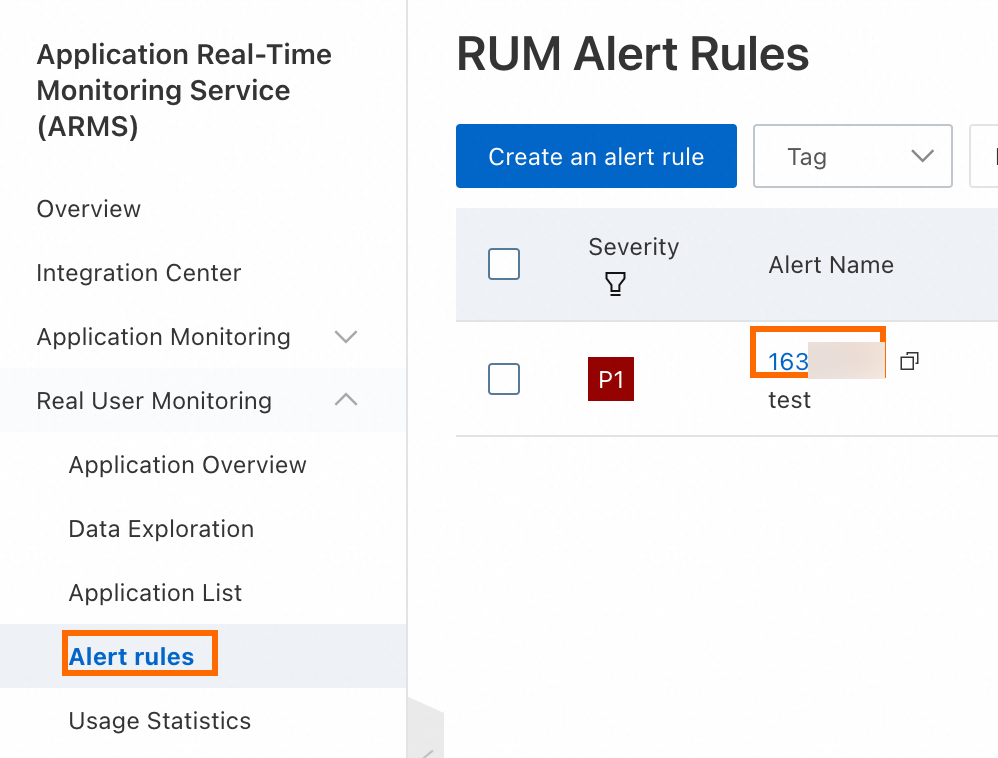Open Usage Statistics page

pyautogui.click(x=160, y=721)
